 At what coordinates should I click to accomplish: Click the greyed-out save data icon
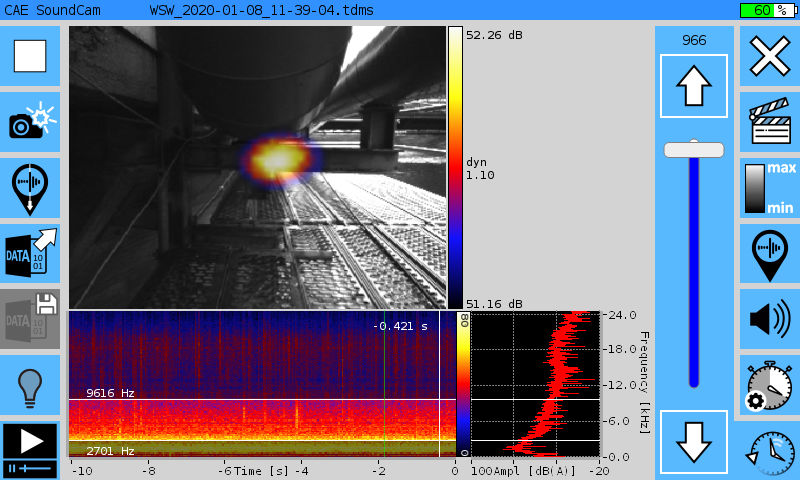pos(30,320)
